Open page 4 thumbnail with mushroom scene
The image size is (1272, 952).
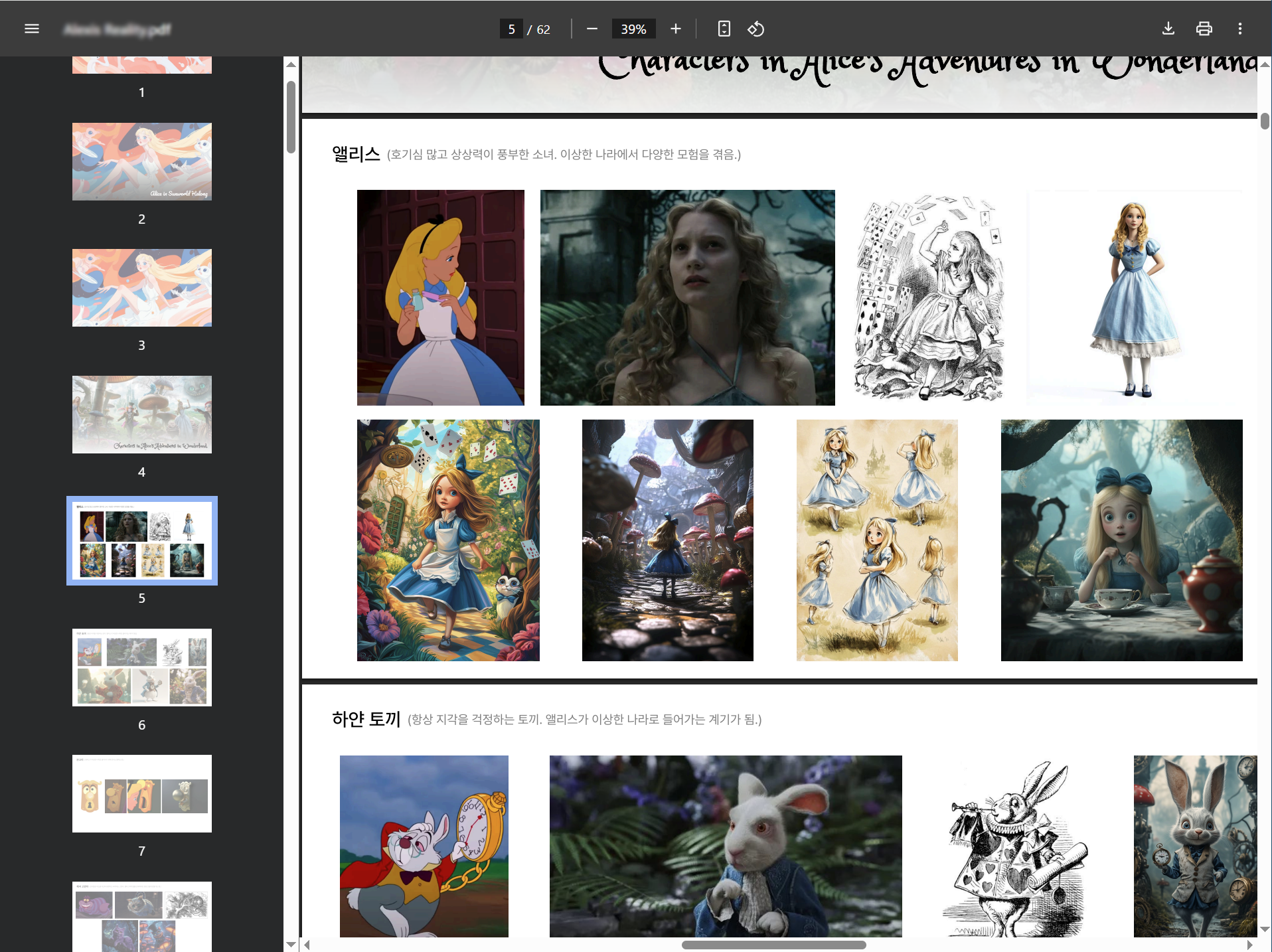(142, 414)
